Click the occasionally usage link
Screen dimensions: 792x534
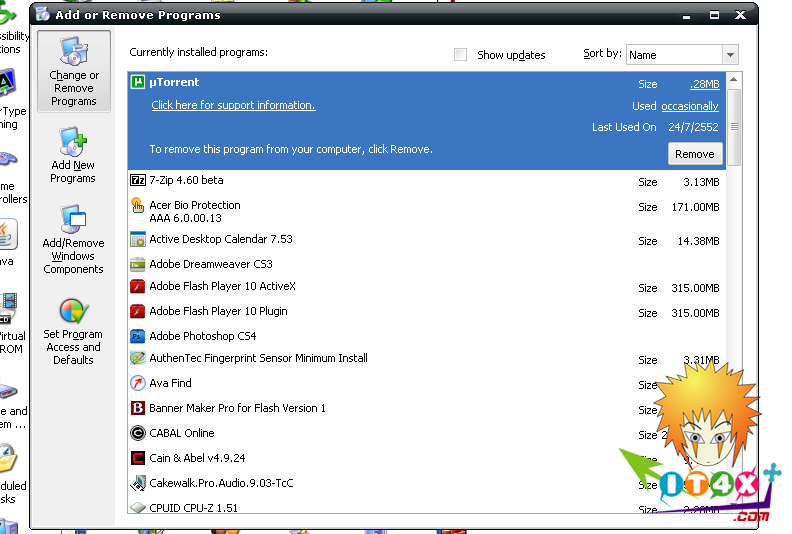690,106
